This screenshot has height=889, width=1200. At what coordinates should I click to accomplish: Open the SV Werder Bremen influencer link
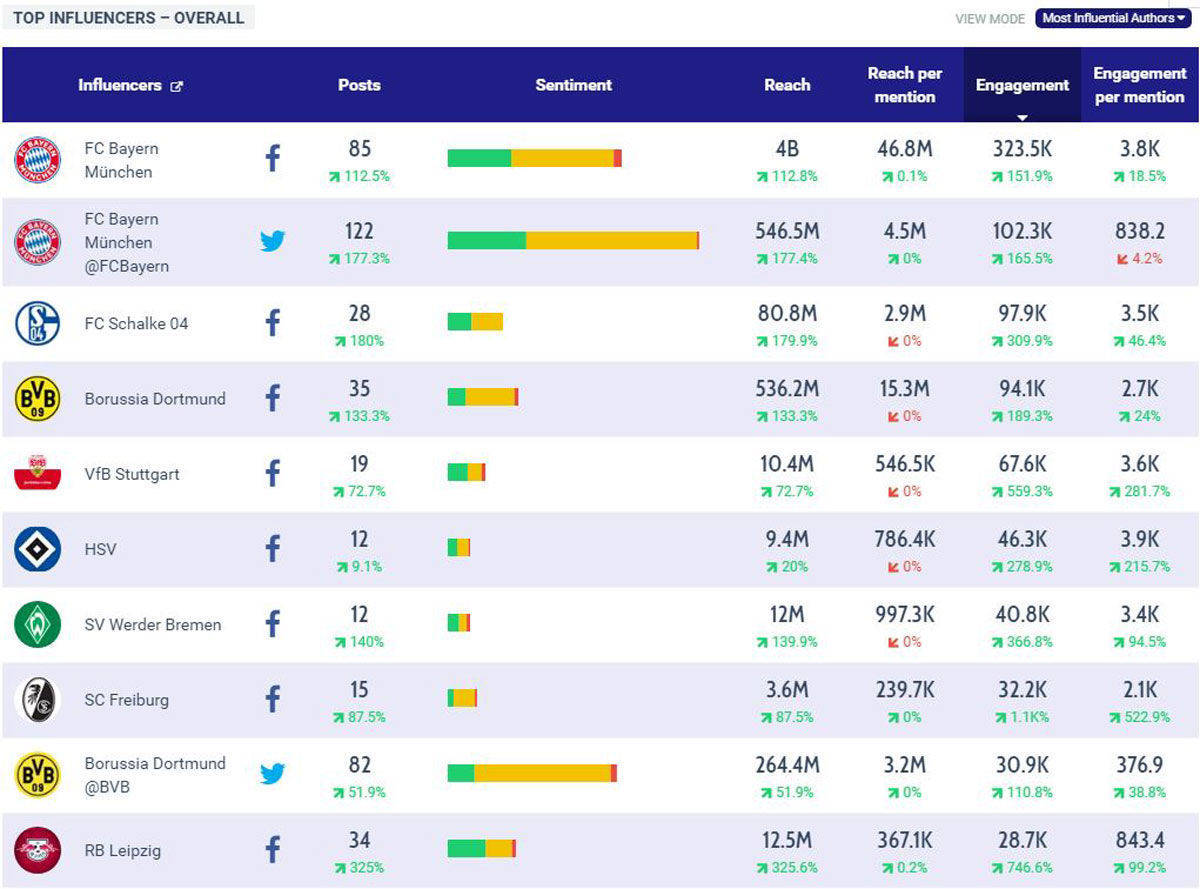(x=153, y=625)
